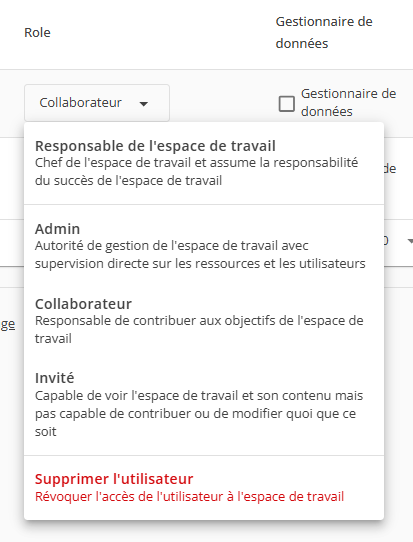Select the Invité role option

[x=204, y=405]
